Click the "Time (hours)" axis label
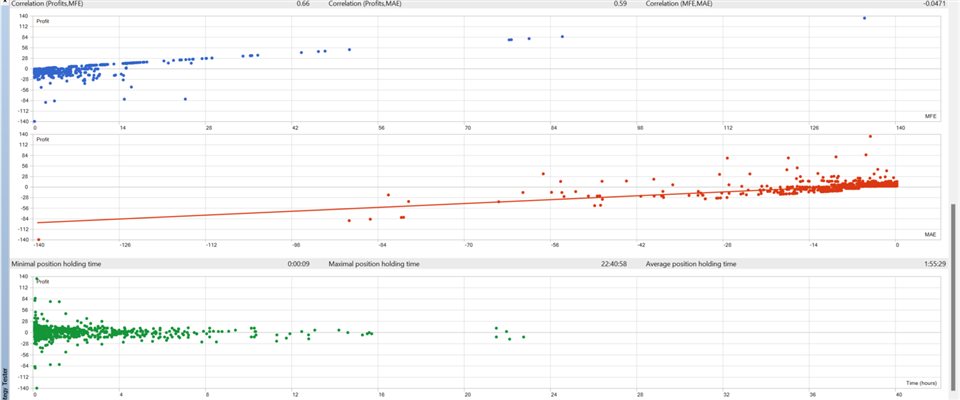The image size is (960, 400). coord(923,383)
